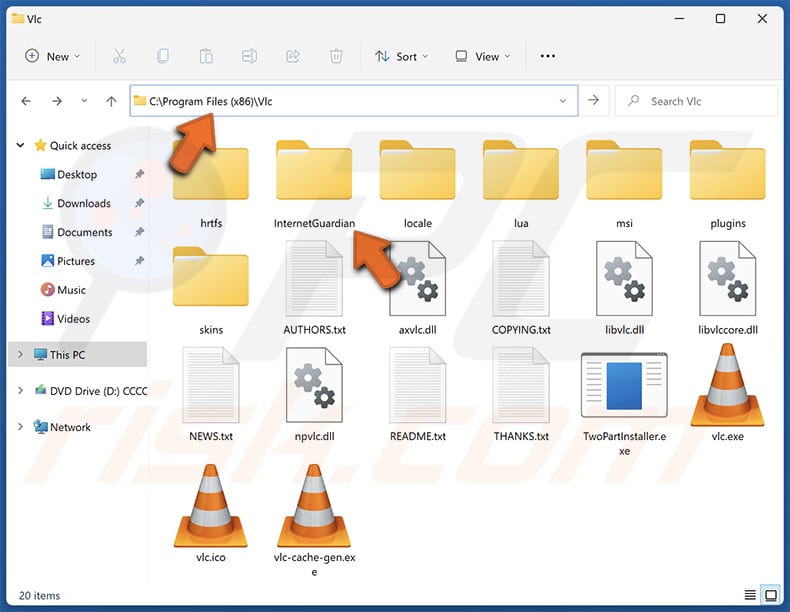Open the View dropdown menu
The height and width of the screenshot is (612, 790).
pyautogui.click(x=483, y=56)
